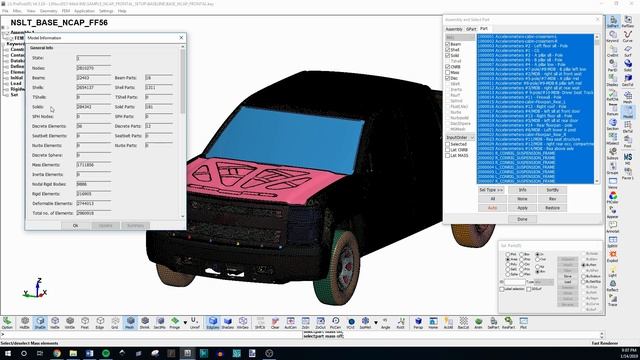Open the InputOrder sort dropdown

(x=460, y=138)
